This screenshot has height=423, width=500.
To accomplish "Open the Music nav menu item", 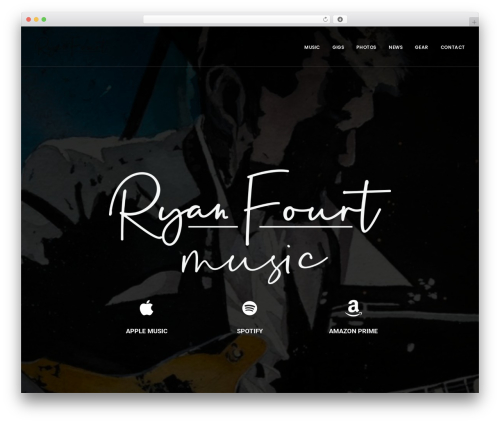I will 312,47.
